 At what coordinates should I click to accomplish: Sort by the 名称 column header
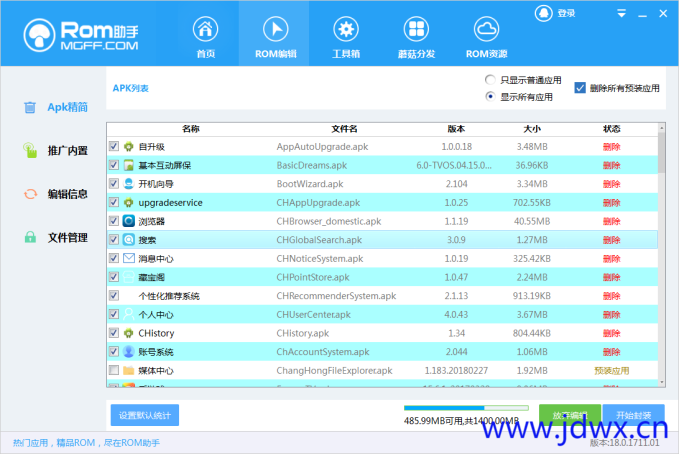tap(191, 129)
